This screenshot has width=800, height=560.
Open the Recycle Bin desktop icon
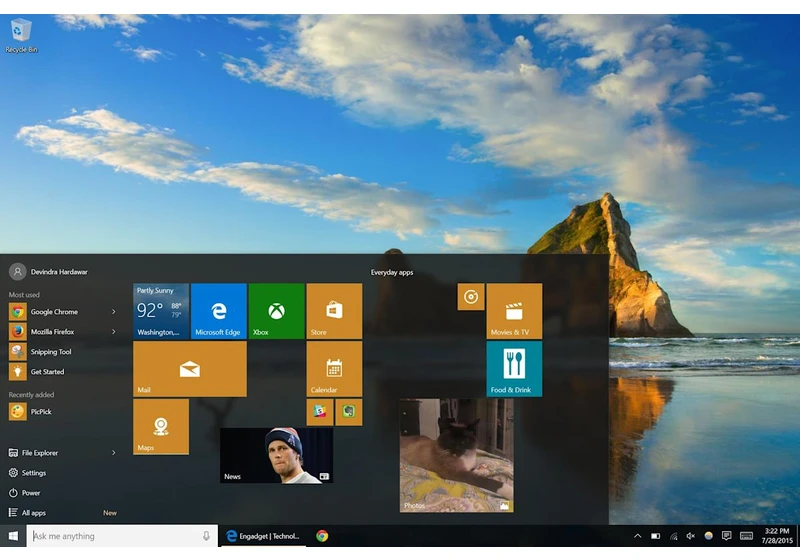(x=21, y=35)
